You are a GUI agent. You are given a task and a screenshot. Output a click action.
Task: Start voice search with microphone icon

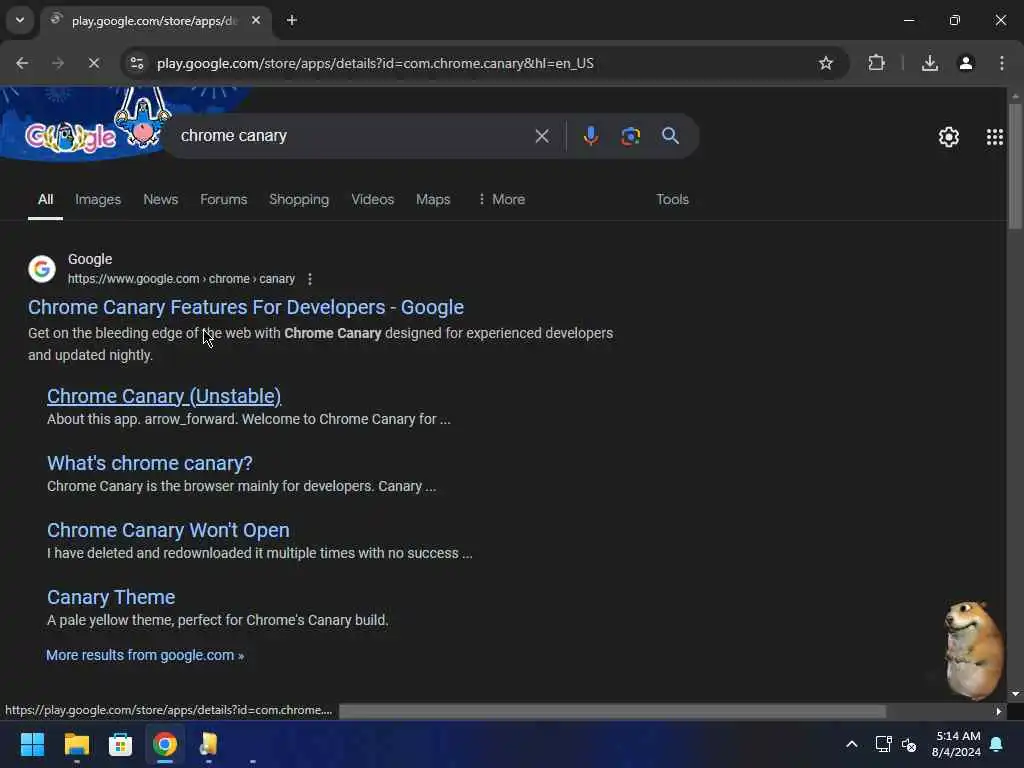pos(590,136)
